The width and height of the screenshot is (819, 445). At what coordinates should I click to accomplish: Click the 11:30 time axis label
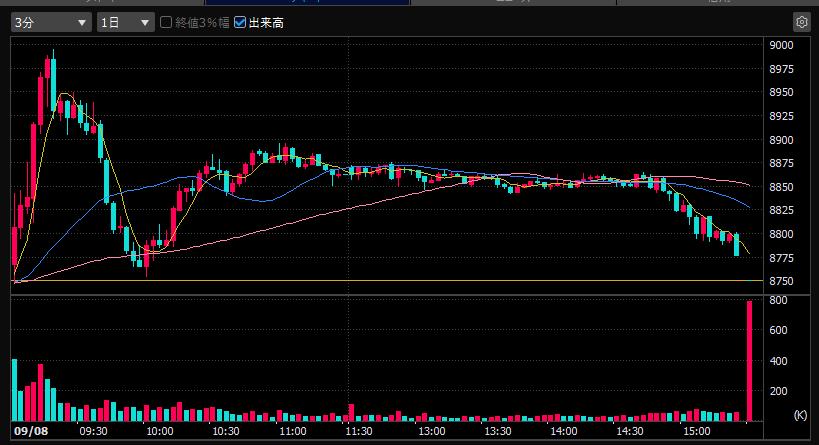(x=359, y=431)
